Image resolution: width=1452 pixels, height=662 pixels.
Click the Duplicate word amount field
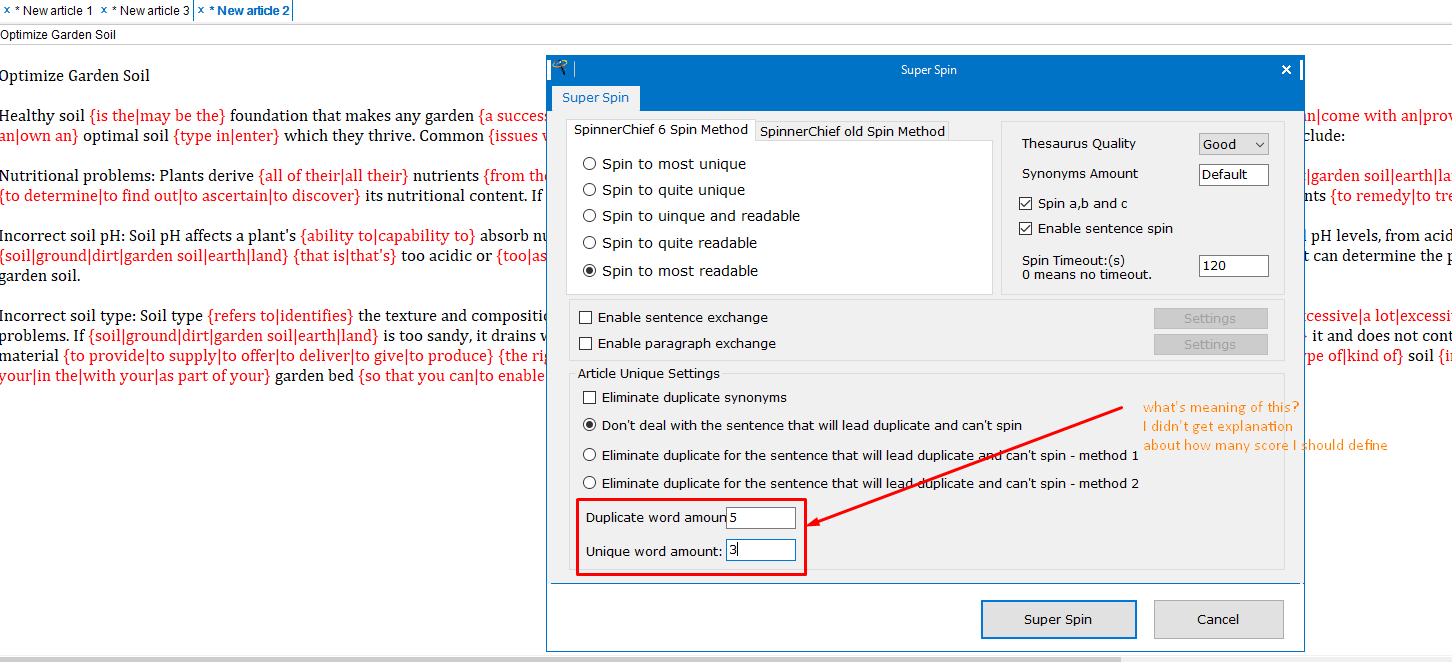pyautogui.click(x=762, y=517)
